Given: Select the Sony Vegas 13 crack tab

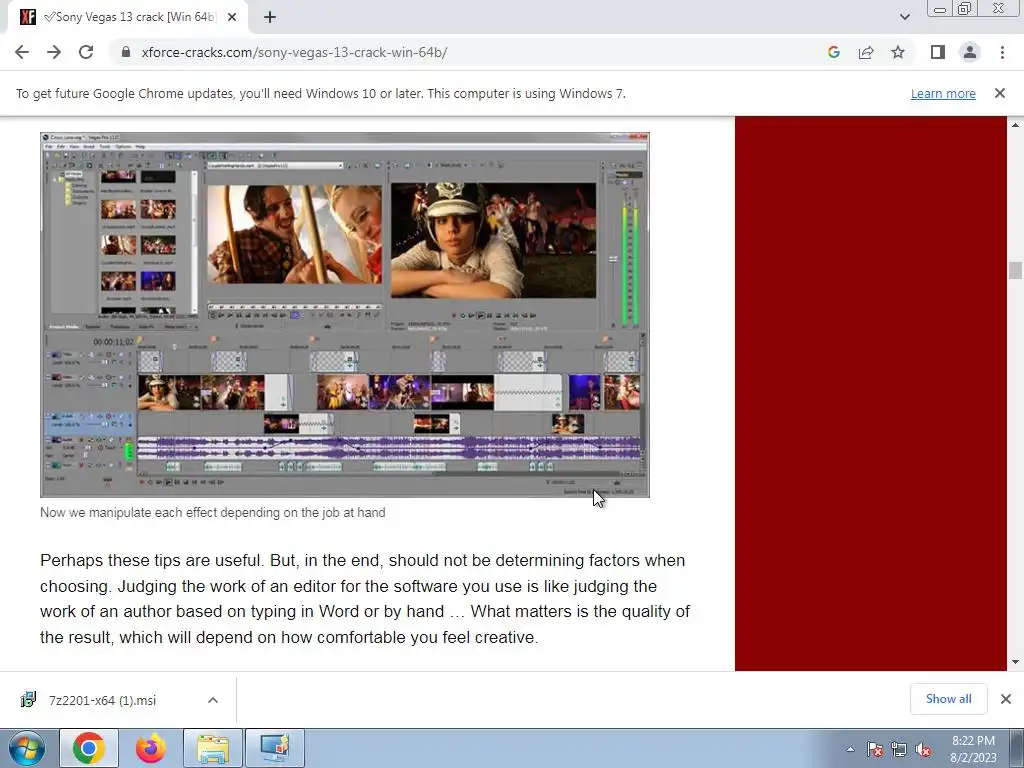Looking at the screenshot, I should [x=127, y=18].
